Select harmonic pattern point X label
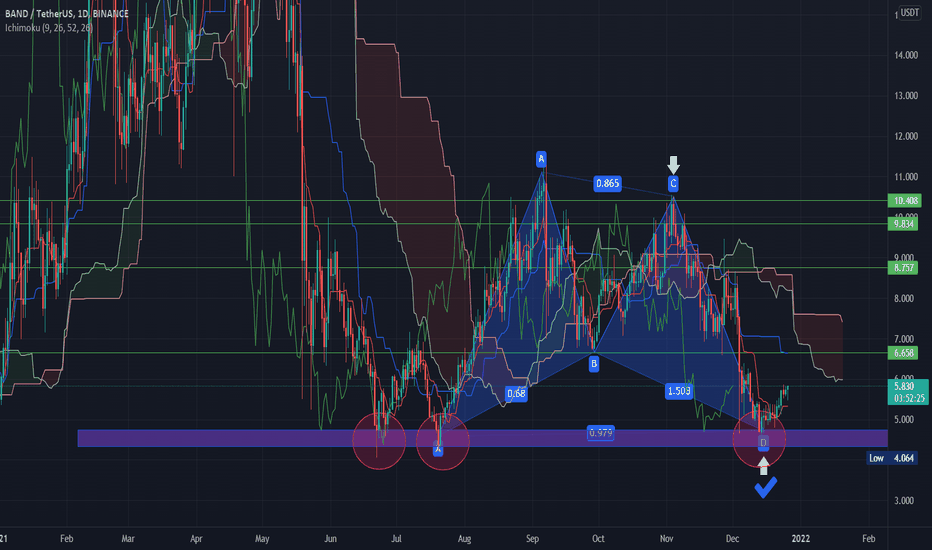The image size is (932, 550). click(x=437, y=450)
